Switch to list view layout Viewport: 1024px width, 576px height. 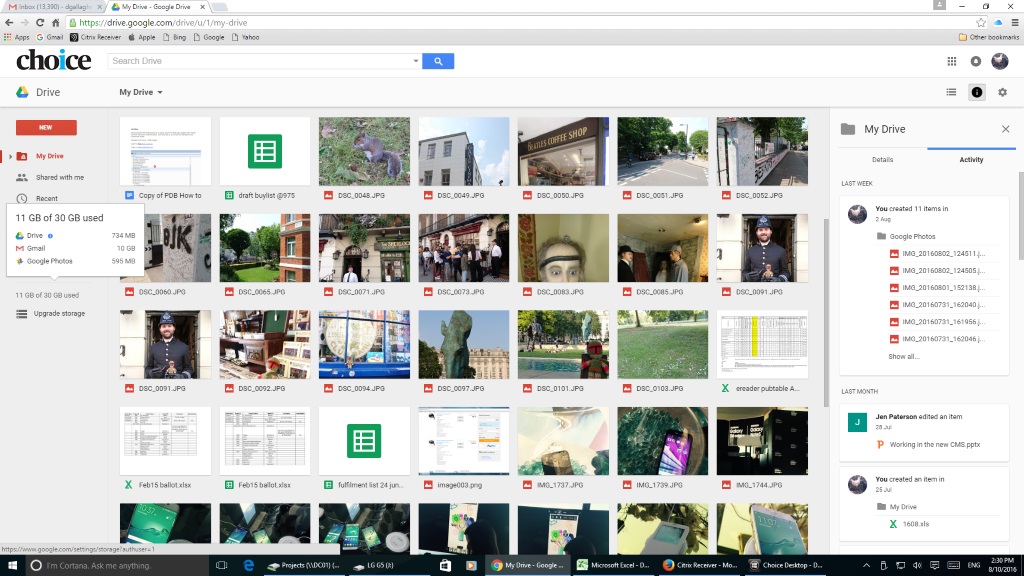951,92
